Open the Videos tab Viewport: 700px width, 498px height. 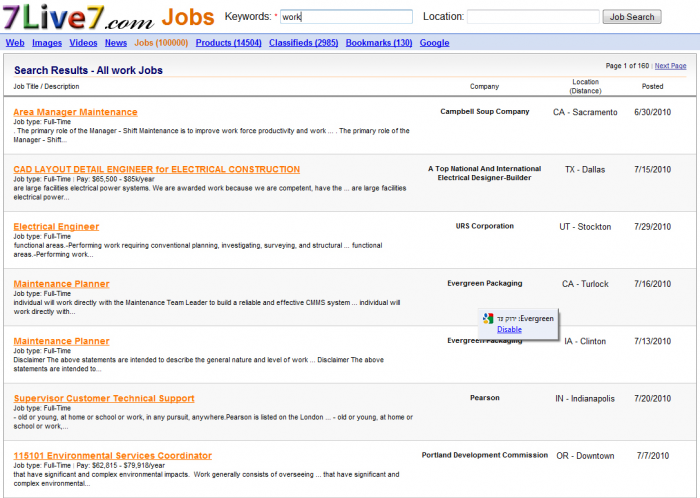[x=83, y=43]
